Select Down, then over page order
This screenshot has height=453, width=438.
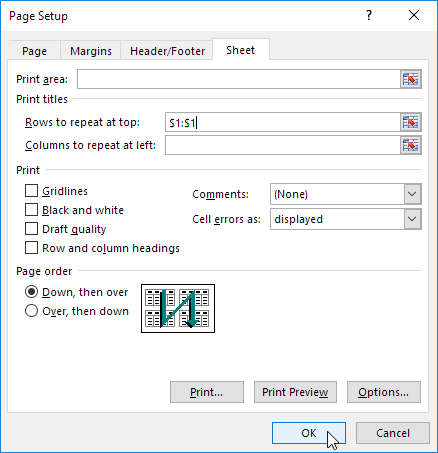click(x=31, y=292)
